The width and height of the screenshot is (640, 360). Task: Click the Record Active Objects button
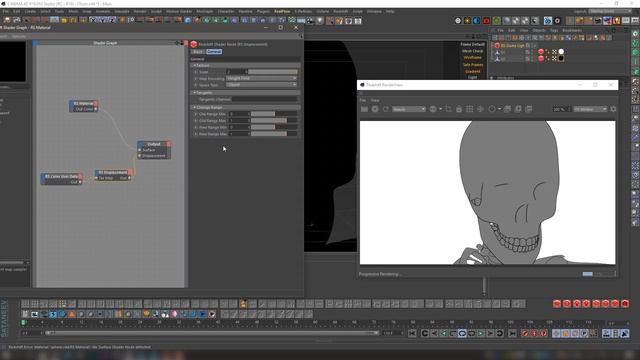(x=525, y=333)
